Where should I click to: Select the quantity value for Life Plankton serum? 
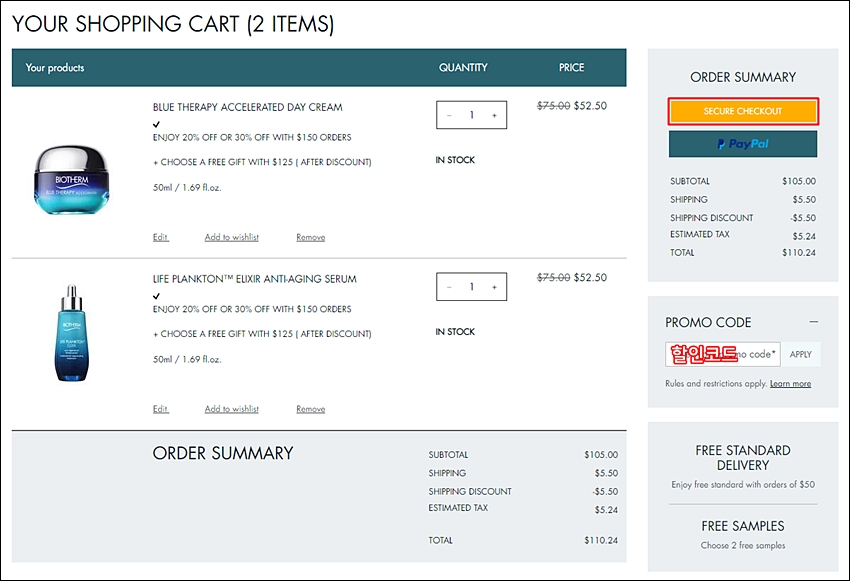pos(472,287)
